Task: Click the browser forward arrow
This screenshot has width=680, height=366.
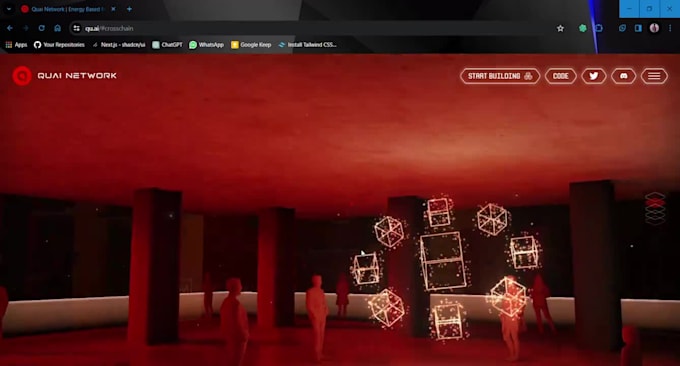Action: (x=26, y=28)
